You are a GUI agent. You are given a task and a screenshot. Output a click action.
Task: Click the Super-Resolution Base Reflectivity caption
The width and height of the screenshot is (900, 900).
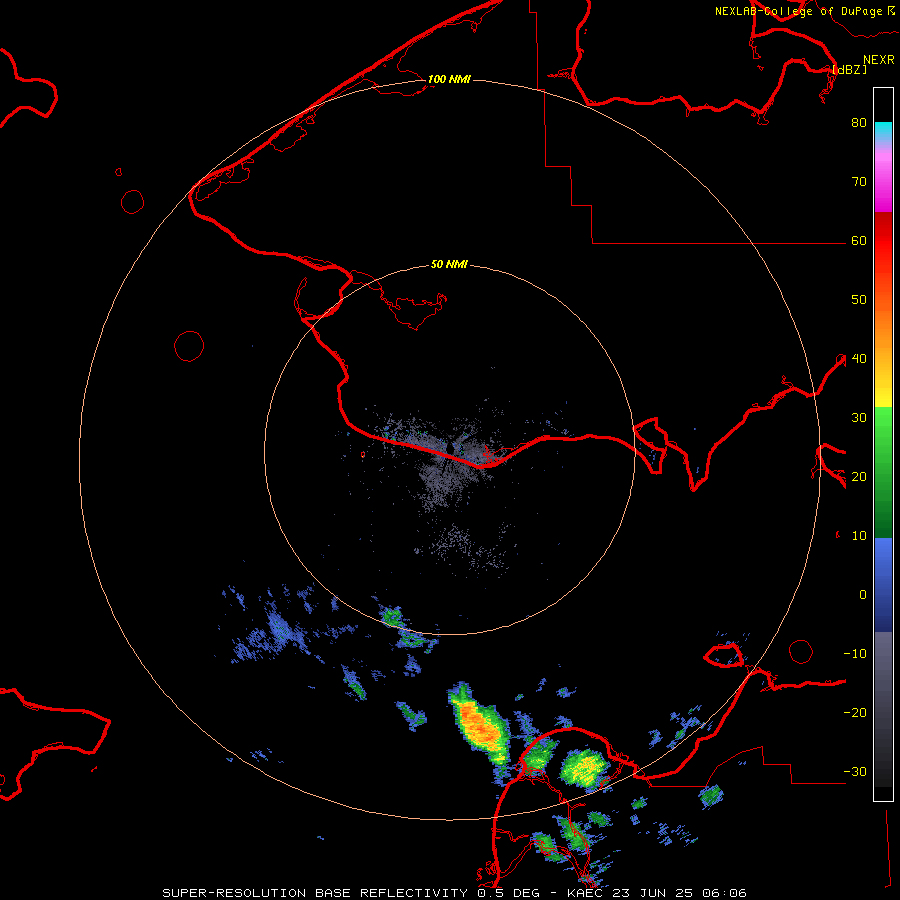coord(455,893)
